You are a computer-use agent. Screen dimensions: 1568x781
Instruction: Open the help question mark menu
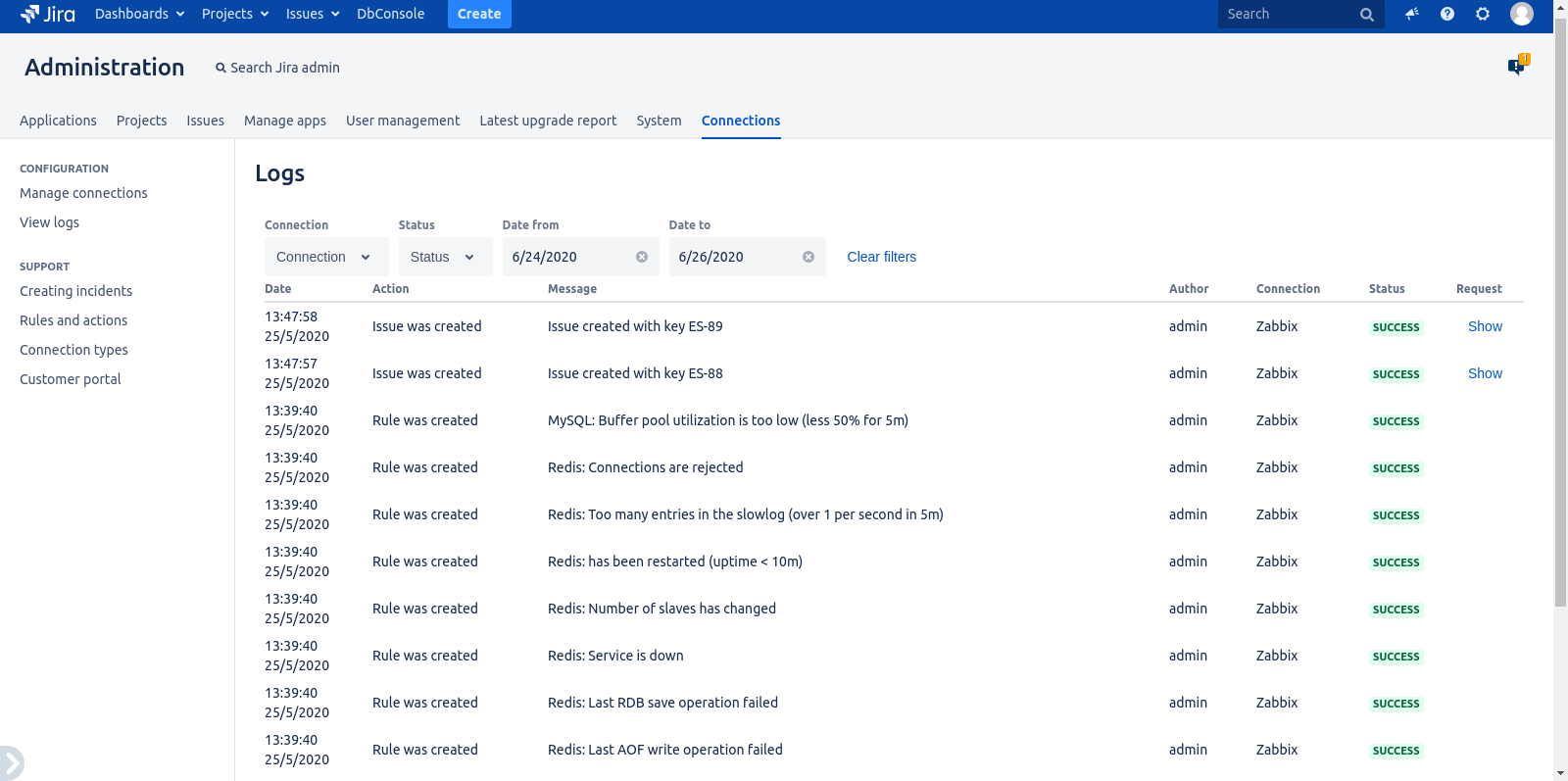[x=1447, y=14]
